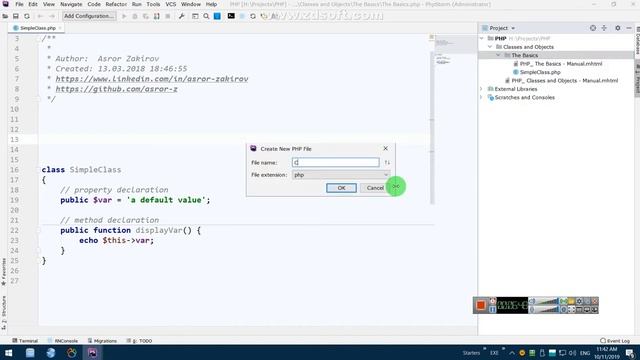
Task: Click the Synchronize toolbar icon
Action: tap(27, 16)
